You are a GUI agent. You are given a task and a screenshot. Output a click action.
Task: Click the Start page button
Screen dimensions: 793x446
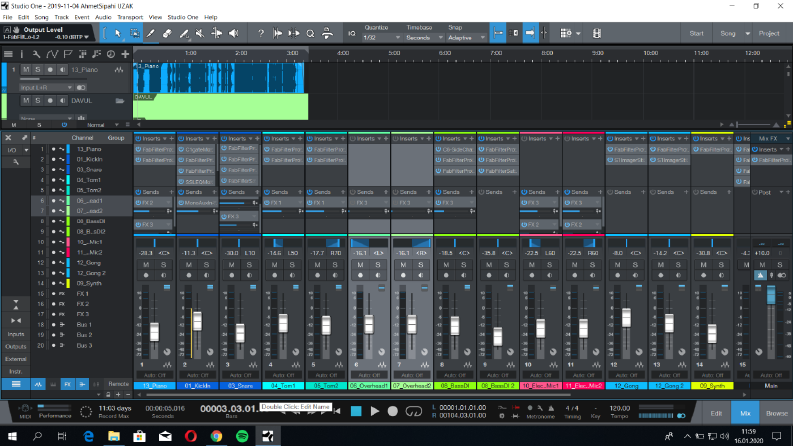click(x=696, y=34)
